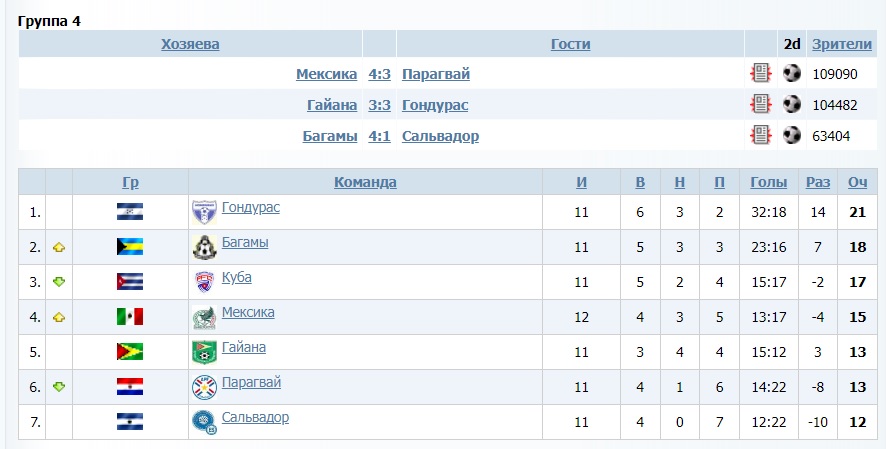Click the Сальвадор team crest icon

coord(204,422)
